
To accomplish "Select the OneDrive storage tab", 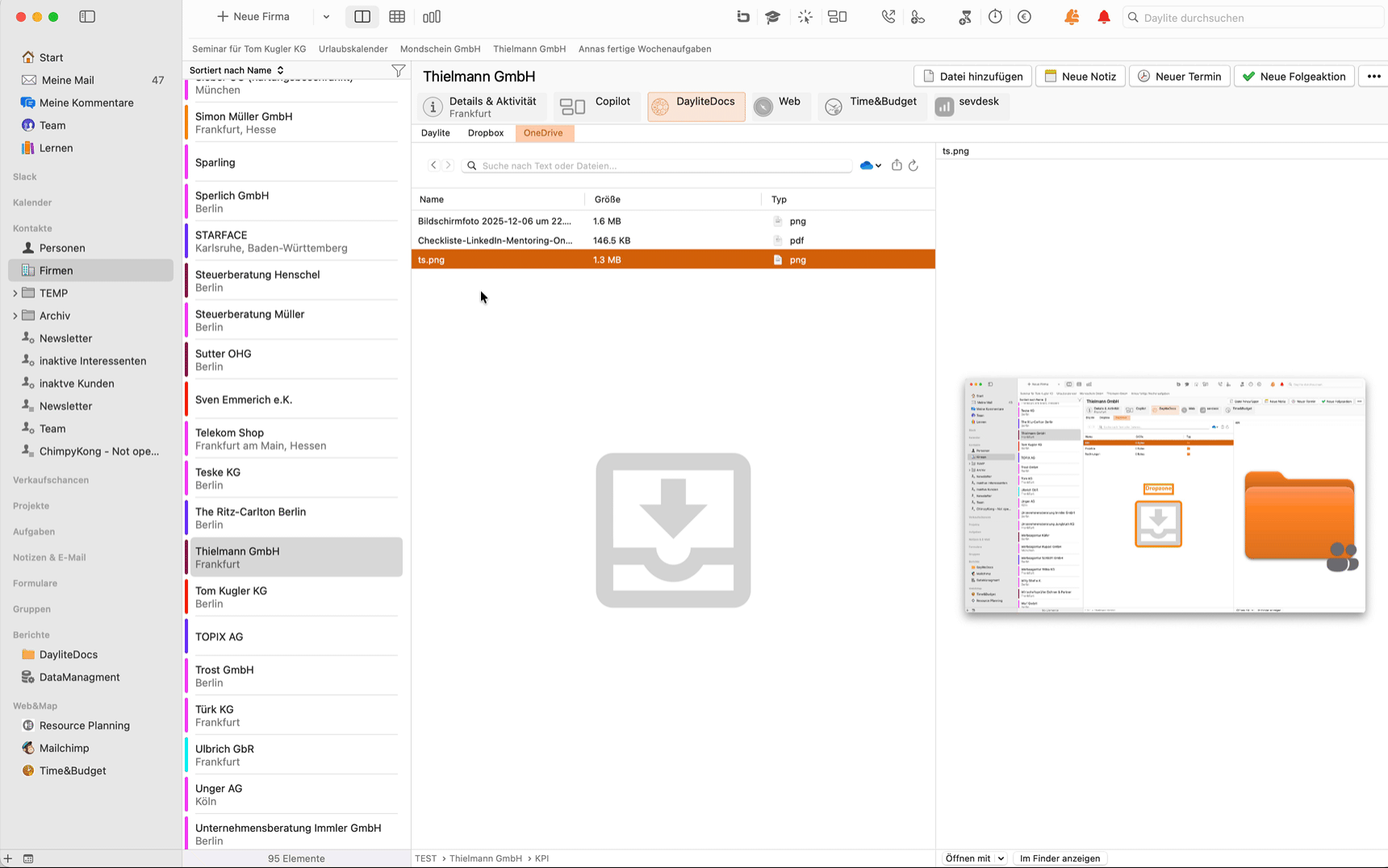I will [544, 133].
